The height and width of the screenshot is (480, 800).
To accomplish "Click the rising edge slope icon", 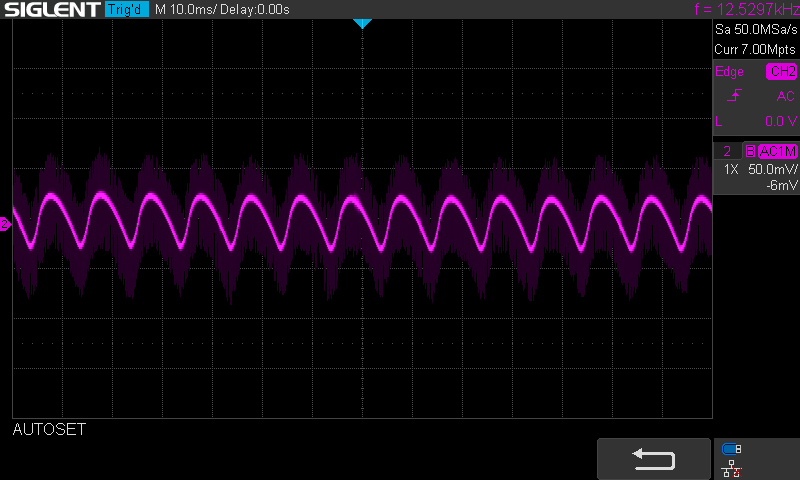I will (734, 95).
